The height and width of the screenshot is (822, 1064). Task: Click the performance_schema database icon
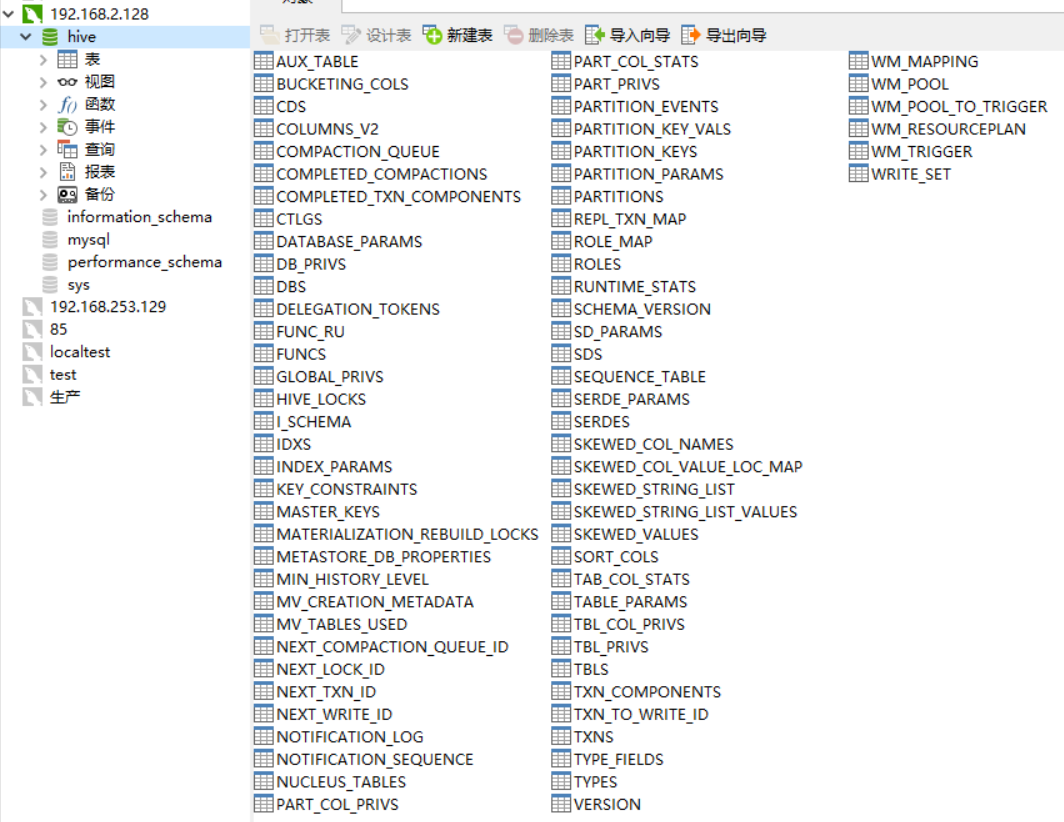click(x=50, y=262)
